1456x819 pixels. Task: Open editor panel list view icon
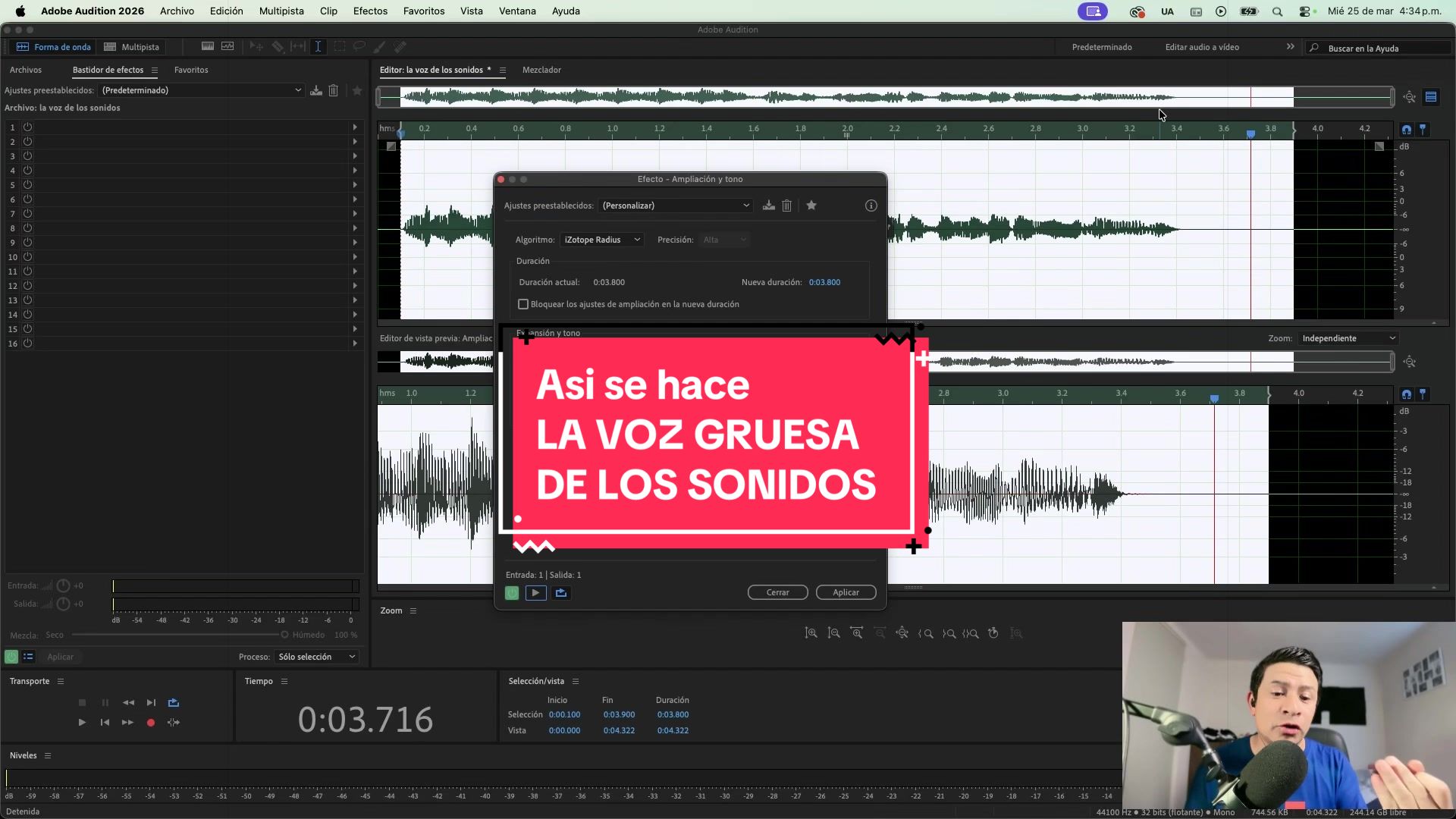pos(1431,97)
